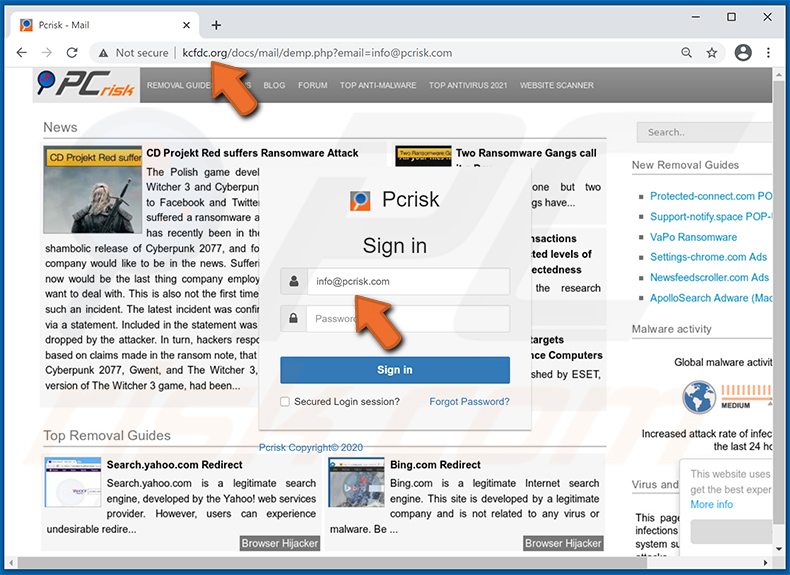Image resolution: width=790 pixels, height=575 pixels.
Task: Click the CD Projekt Red article thumbnail
Action: coord(93,189)
